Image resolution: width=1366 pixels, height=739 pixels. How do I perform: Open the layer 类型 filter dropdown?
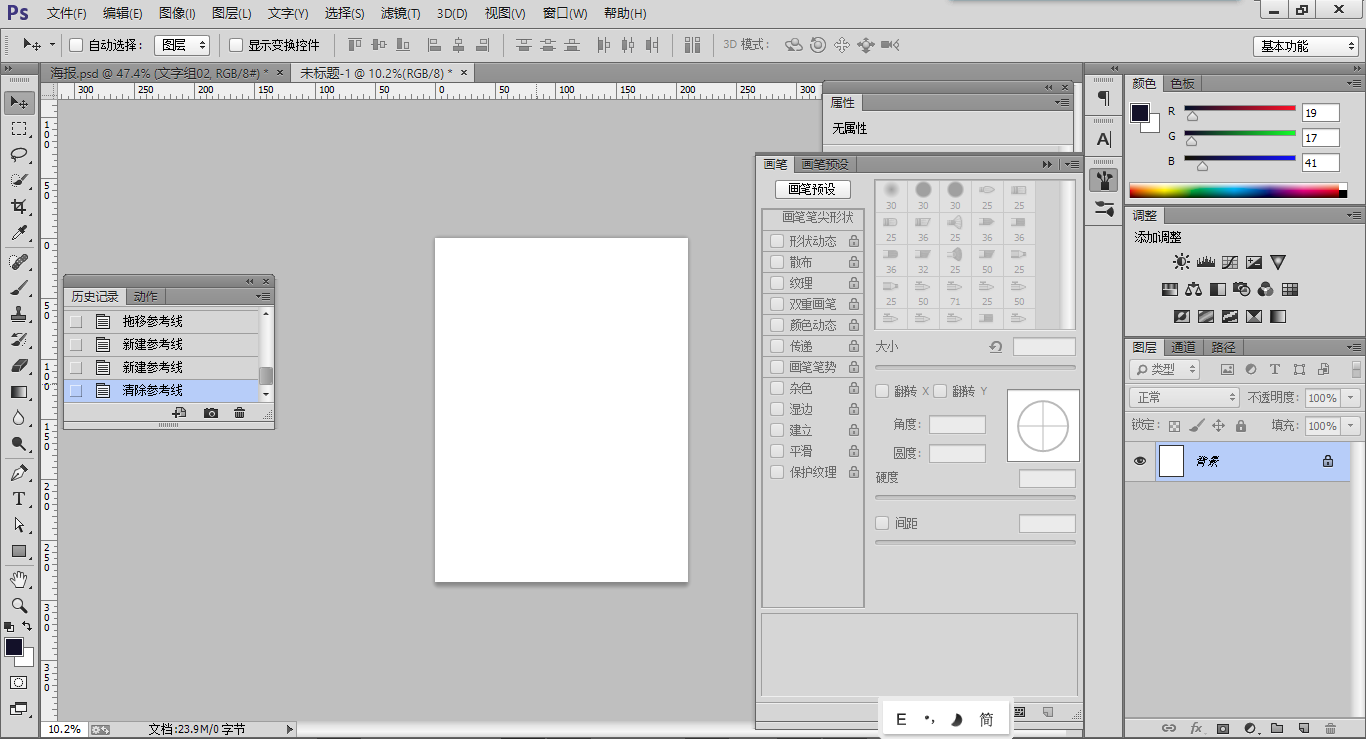pos(1165,370)
